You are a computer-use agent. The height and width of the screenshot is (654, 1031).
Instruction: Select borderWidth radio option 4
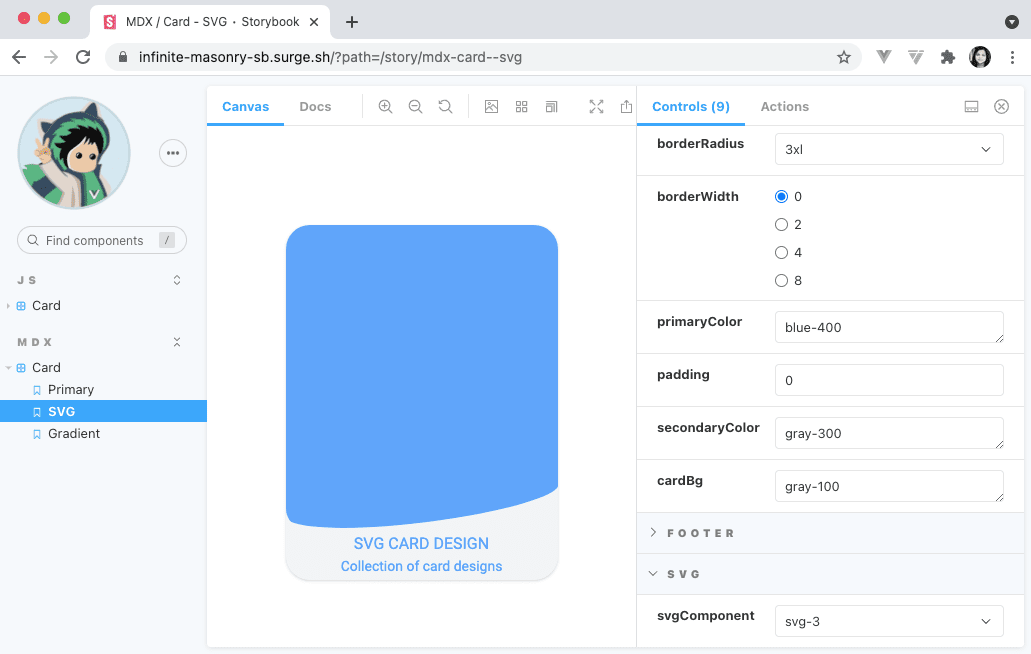coord(781,252)
